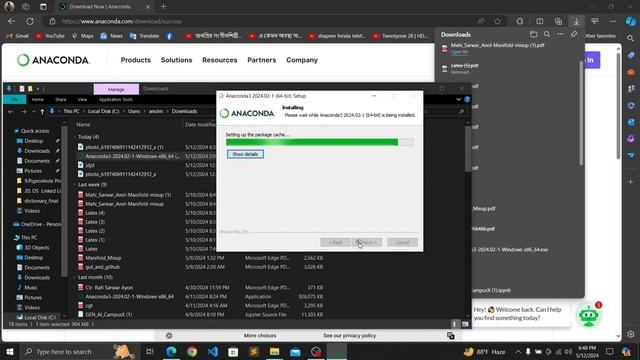Open Copilot icon in Edge
The height and width of the screenshot is (360, 640).
(631, 21)
